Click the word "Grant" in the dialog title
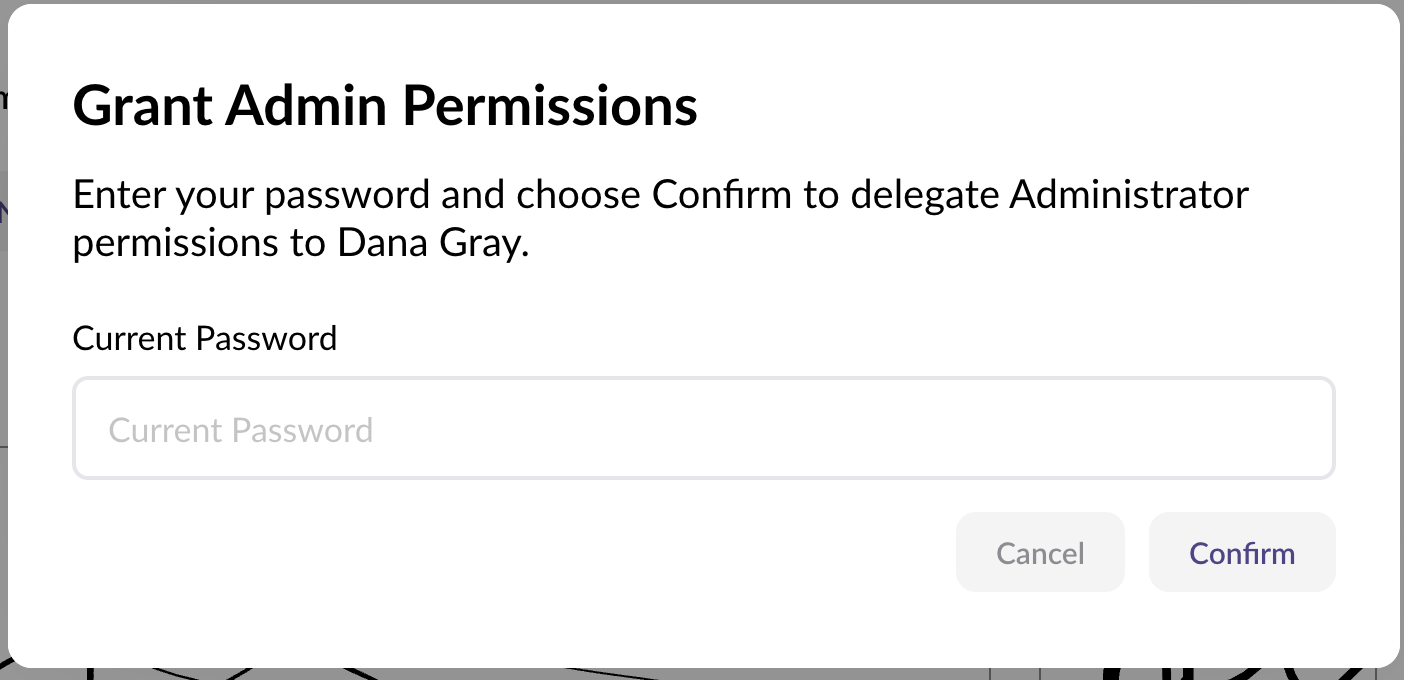1404x680 pixels. 140,106
